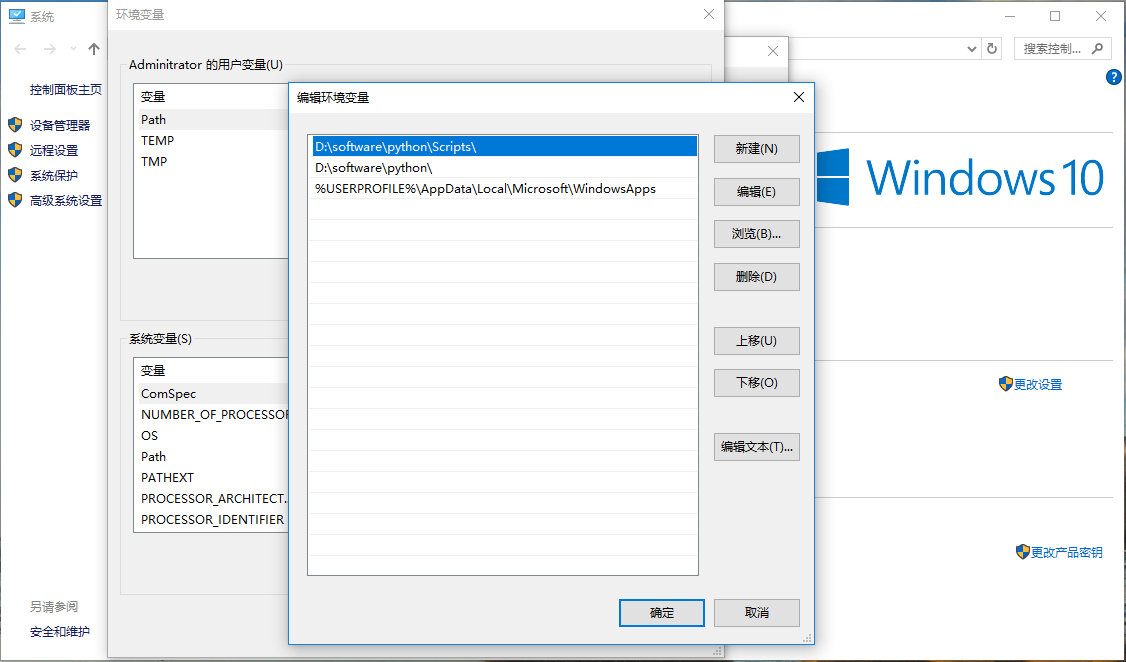Click the shield icon beside 更改设置
Image resolution: width=1126 pixels, height=662 pixels.
pyautogui.click(x=1005, y=384)
